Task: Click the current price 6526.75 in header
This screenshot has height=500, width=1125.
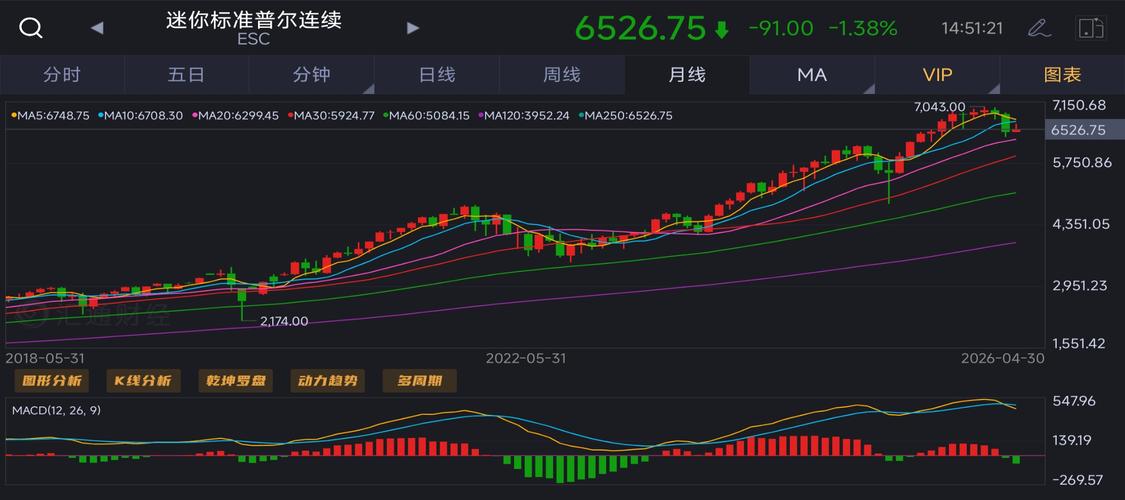Action: (x=641, y=29)
